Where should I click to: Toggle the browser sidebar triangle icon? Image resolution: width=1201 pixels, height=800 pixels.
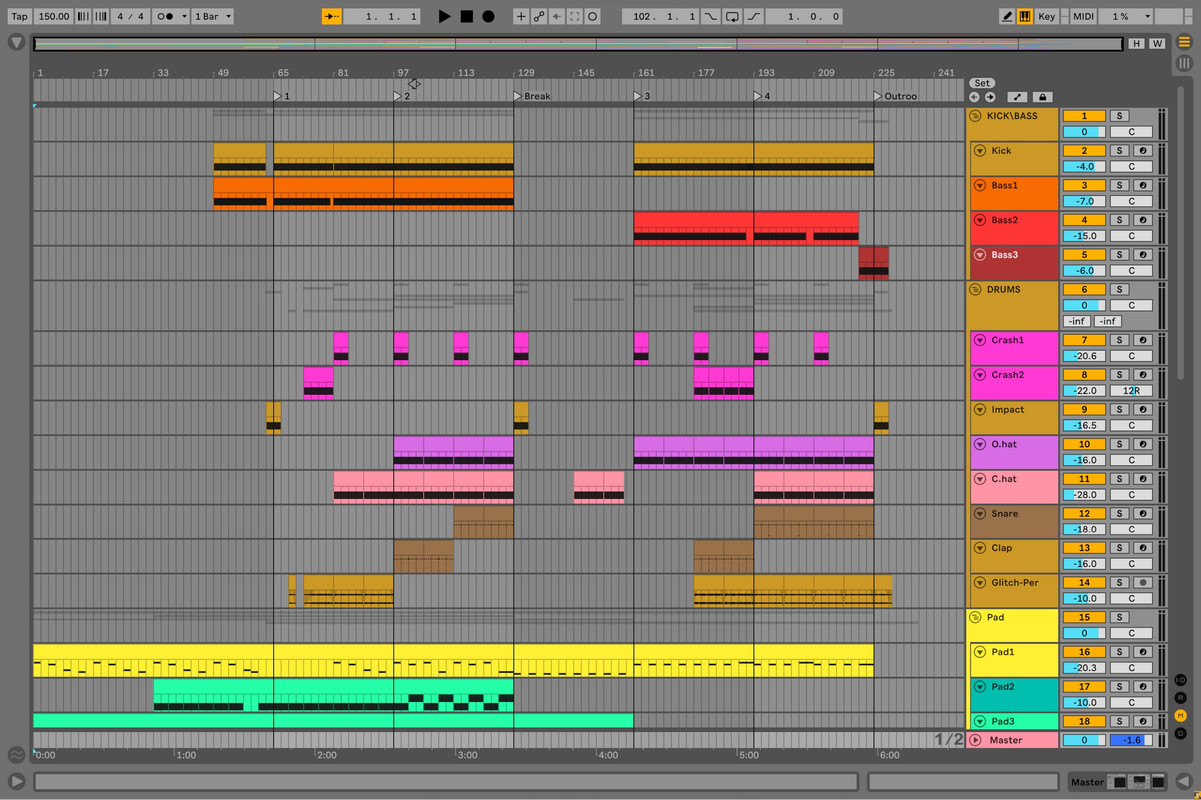[x=16, y=43]
